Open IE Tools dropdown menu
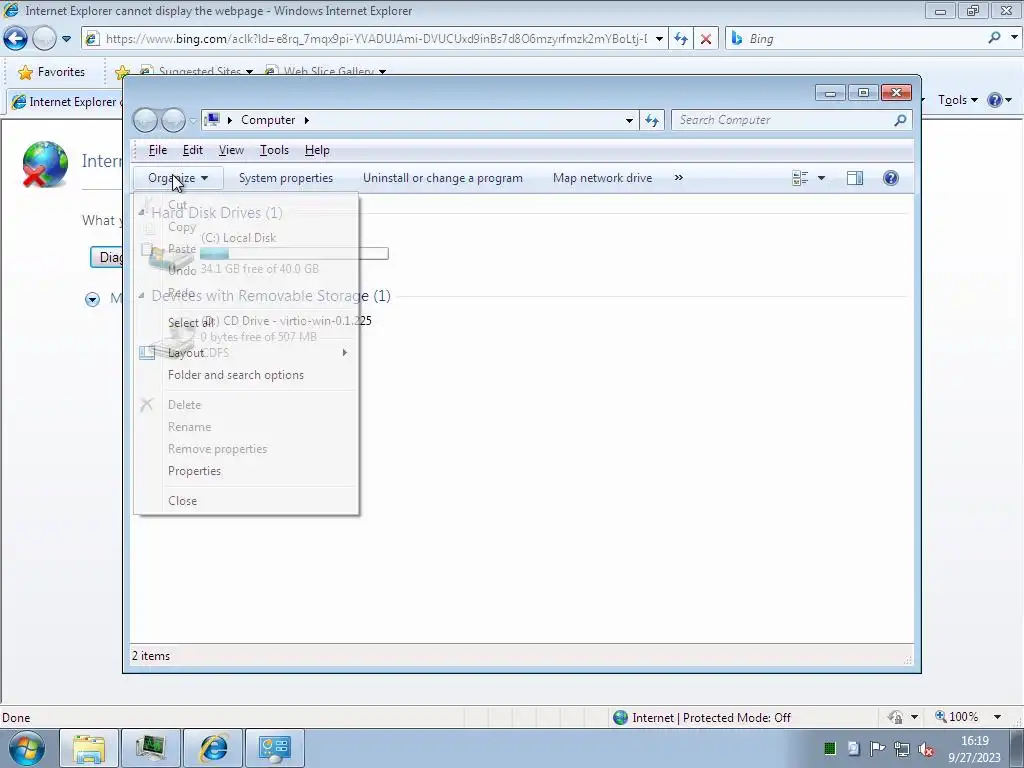This screenshot has width=1024, height=768. (957, 100)
